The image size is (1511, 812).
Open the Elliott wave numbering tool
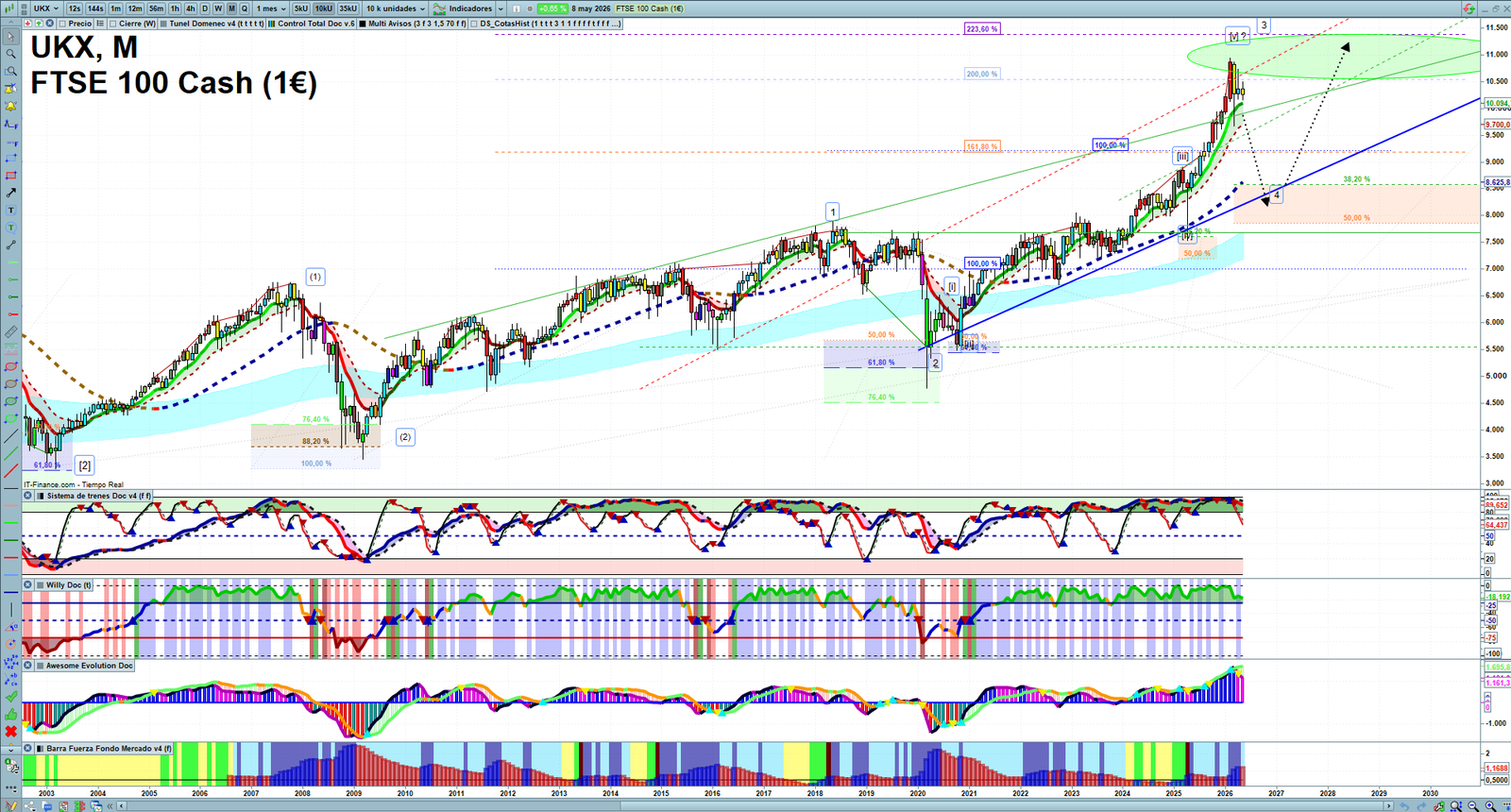click(10, 662)
